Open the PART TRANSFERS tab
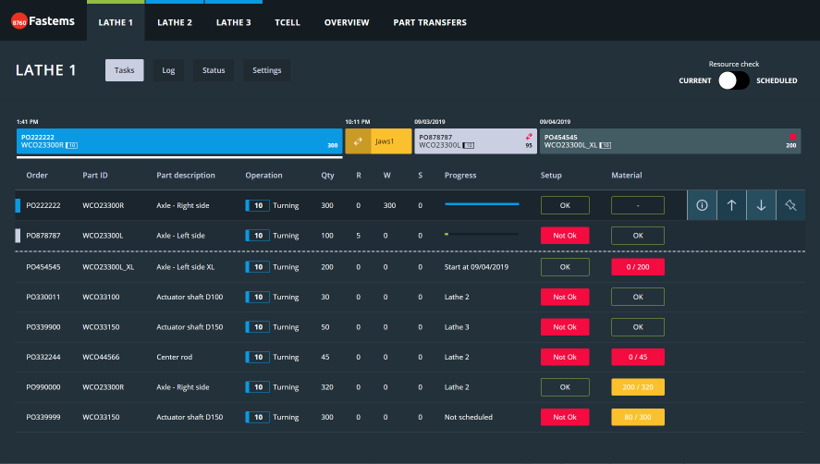Screen dimensions: 820x464 click(429, 22)
